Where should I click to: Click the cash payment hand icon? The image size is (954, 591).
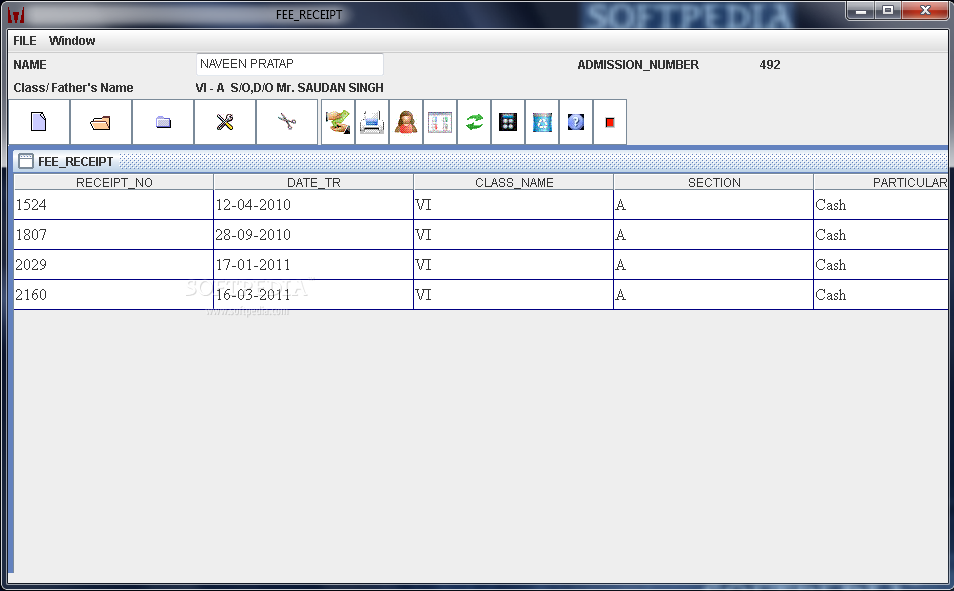[338, 122]
